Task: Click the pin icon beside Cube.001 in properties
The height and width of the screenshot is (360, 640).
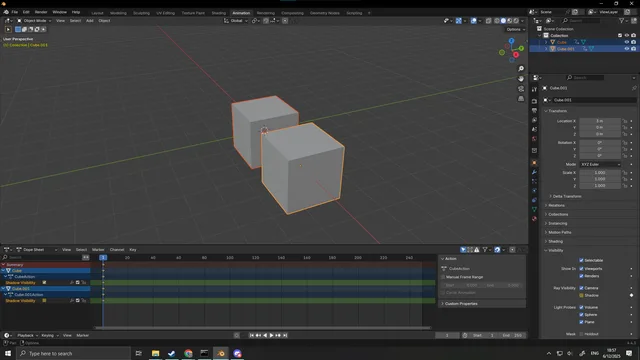Action: pos(634,88)
